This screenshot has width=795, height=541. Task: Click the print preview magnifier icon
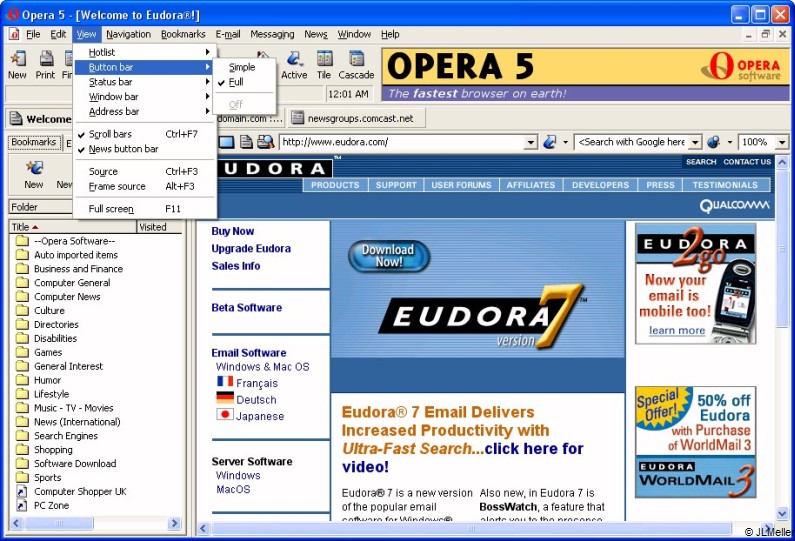click(265, 142)
